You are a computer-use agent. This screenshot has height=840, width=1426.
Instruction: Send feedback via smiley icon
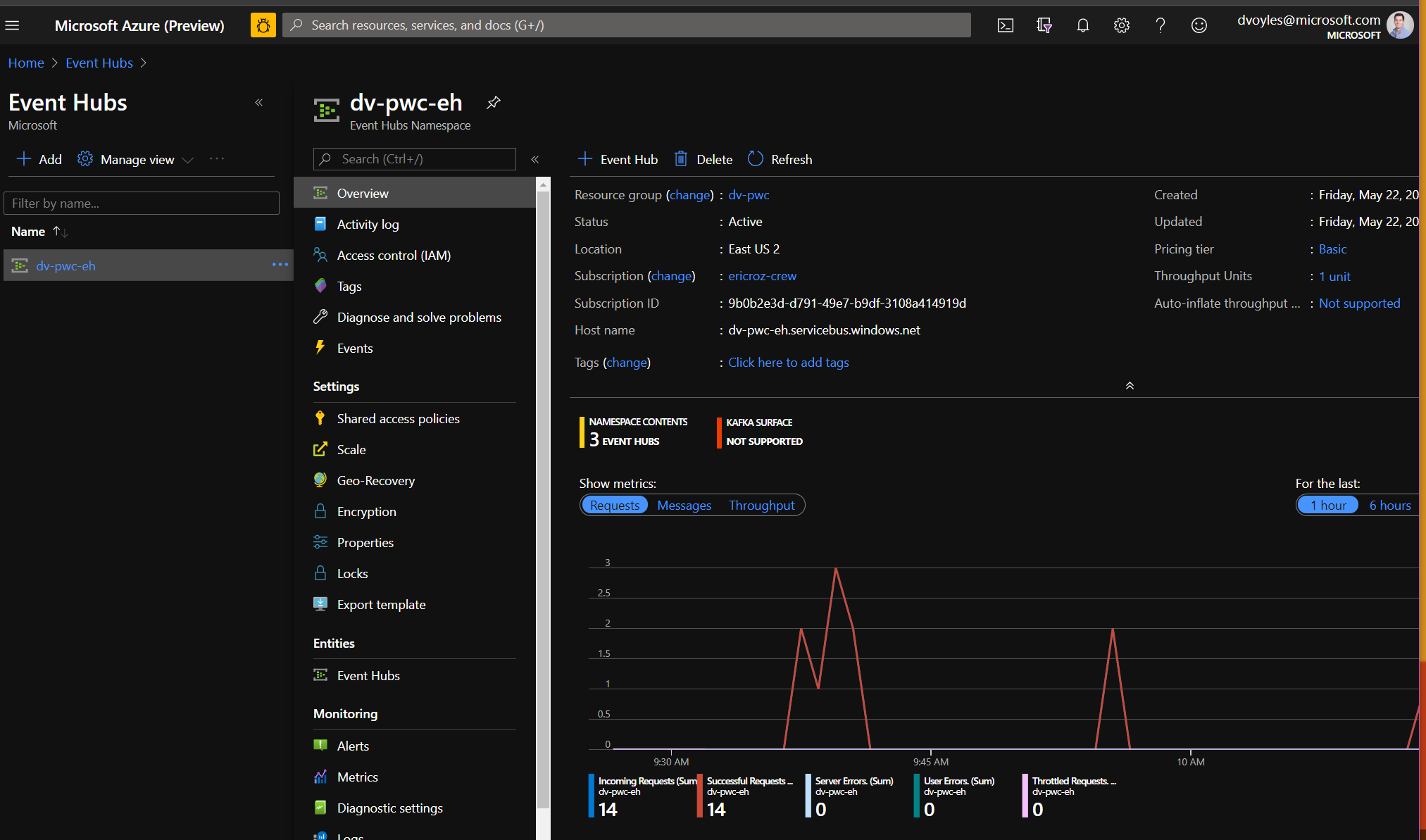(1199, 26)
